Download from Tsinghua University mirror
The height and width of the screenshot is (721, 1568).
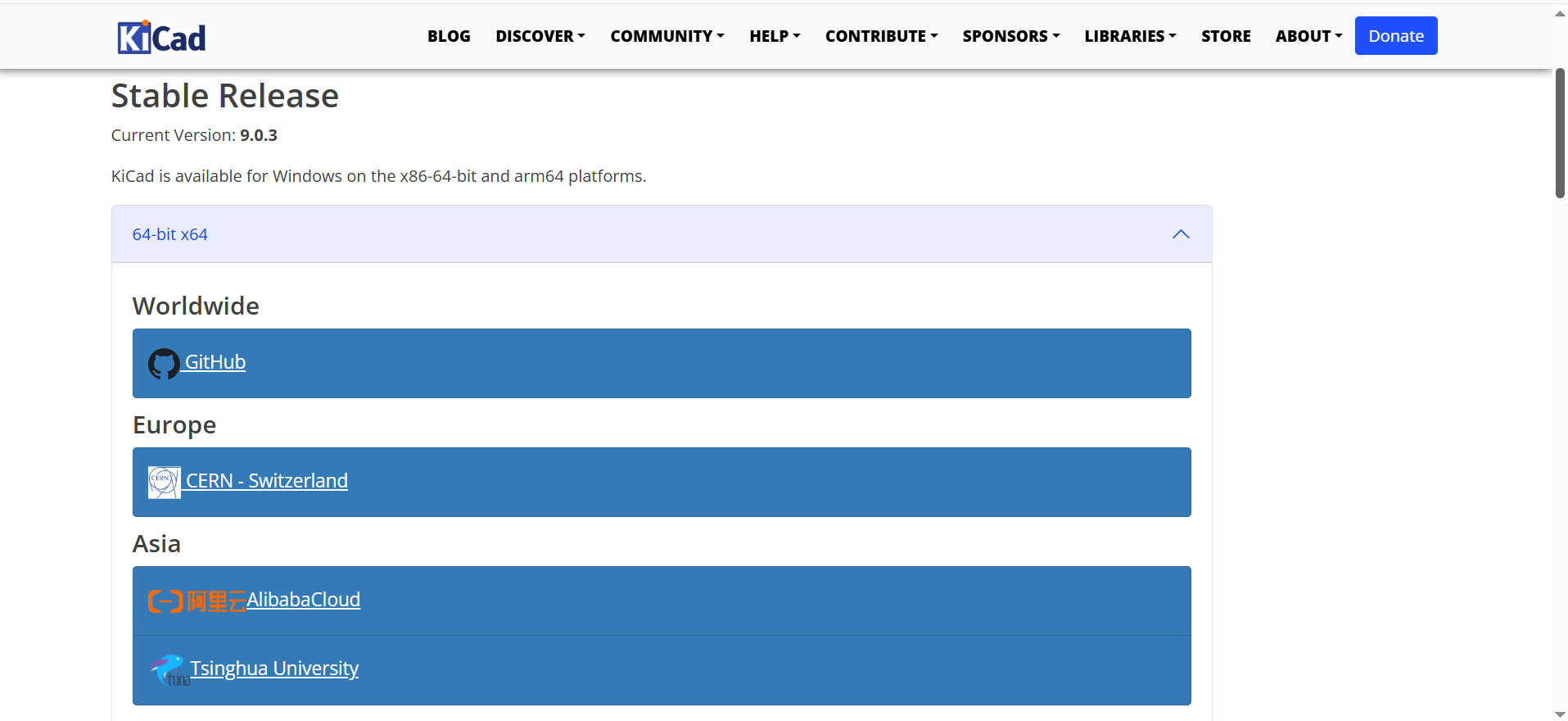274,669
